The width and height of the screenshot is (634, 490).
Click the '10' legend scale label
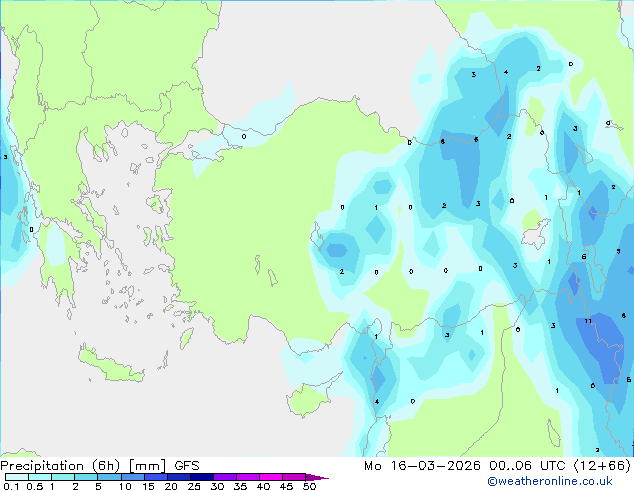point(125,486)
